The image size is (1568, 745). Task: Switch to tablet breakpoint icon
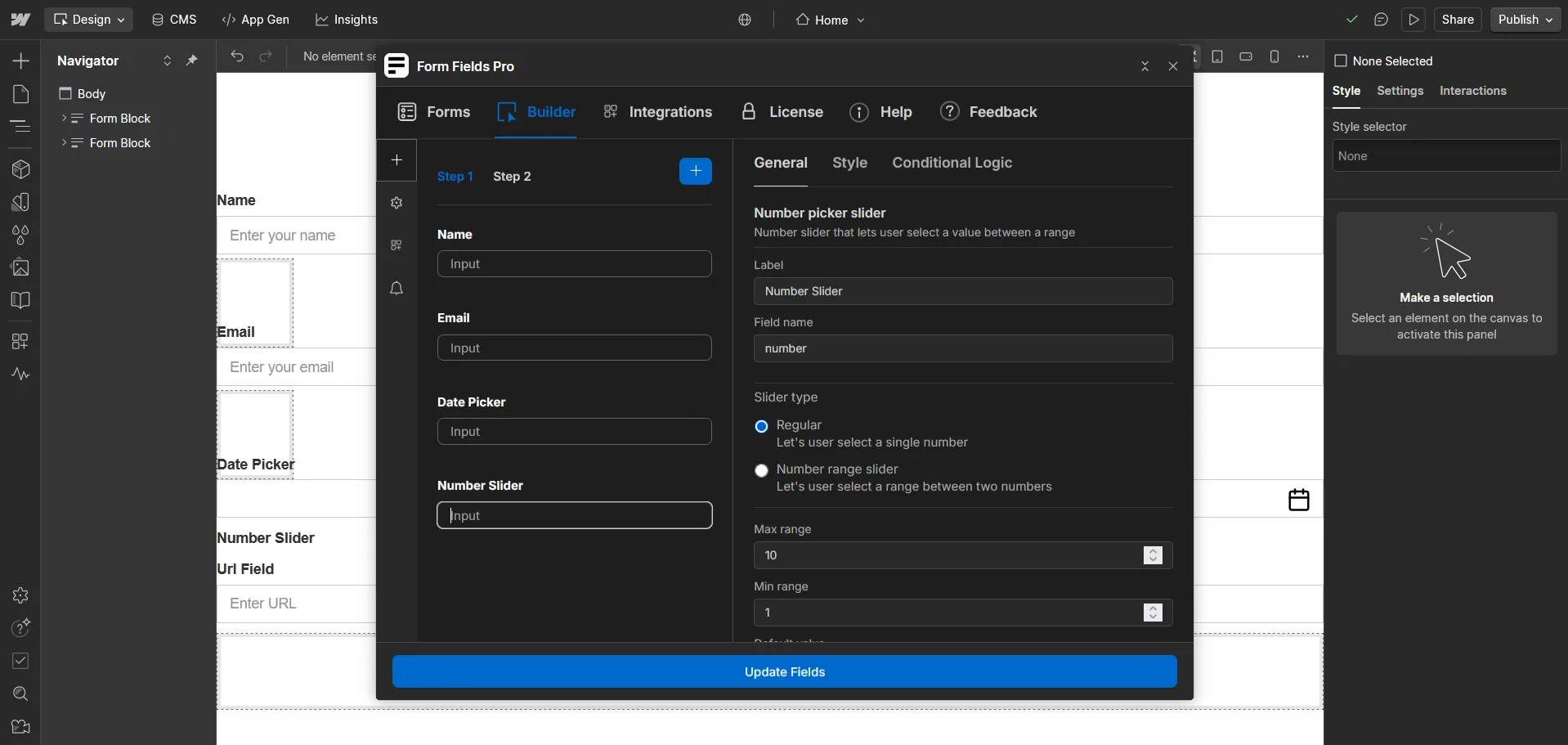[x=1217, y=56]
